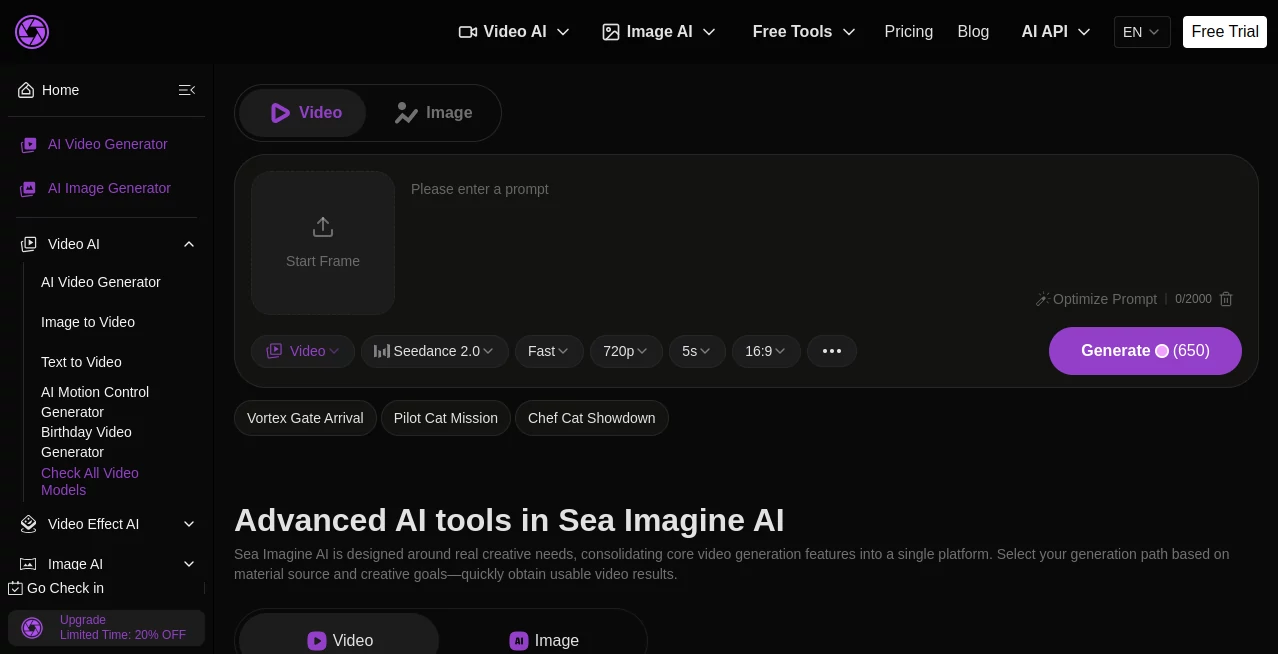Click the camera icon beside Video AI in navbar
Screen dimensions: 1278x654
tap(468, 32)
